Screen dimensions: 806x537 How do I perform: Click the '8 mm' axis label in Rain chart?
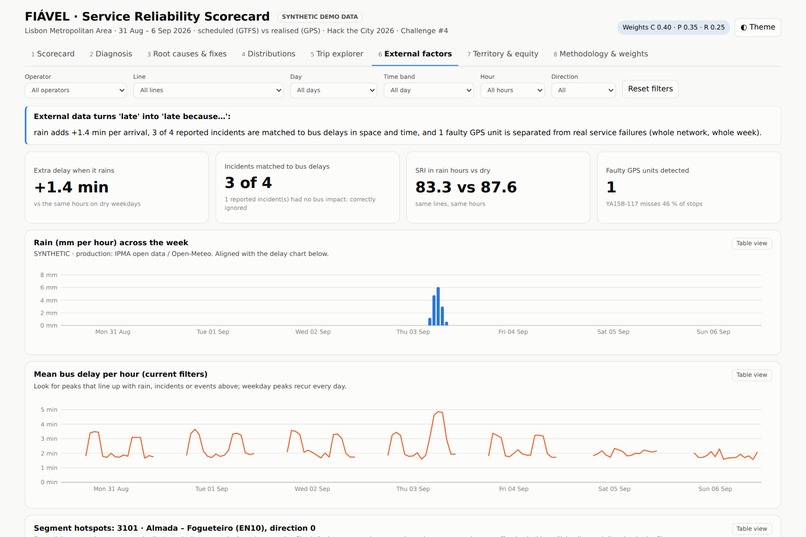[x=49, y=275]
